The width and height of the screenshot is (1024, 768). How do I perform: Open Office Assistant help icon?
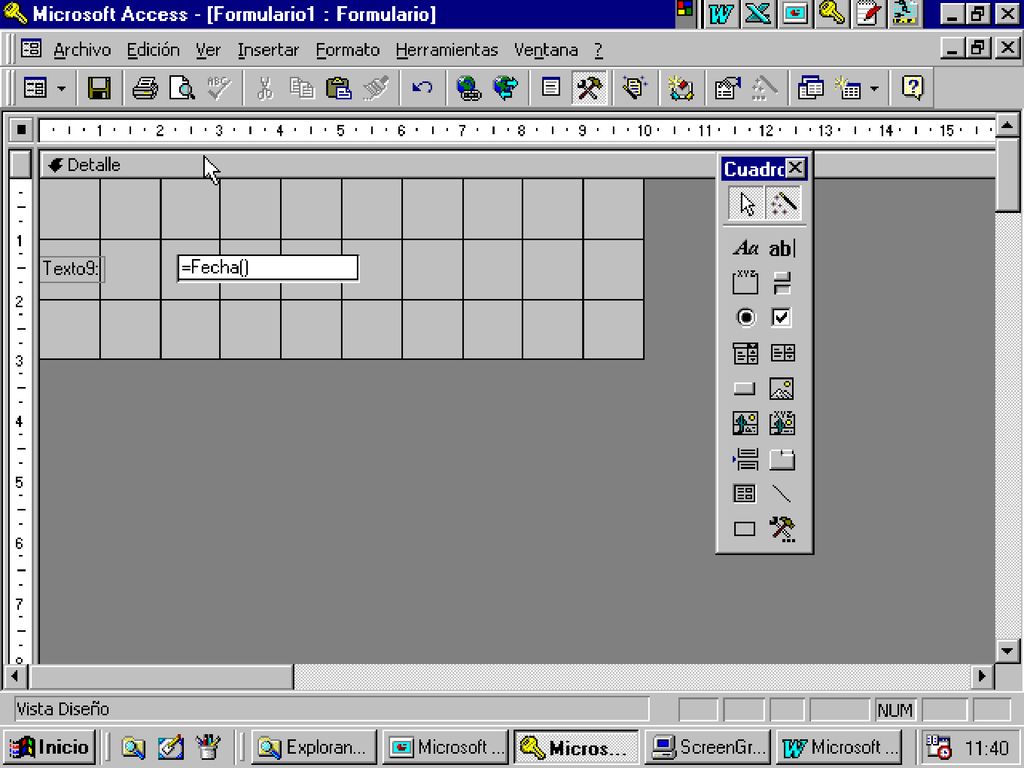(x=912, y=88)
